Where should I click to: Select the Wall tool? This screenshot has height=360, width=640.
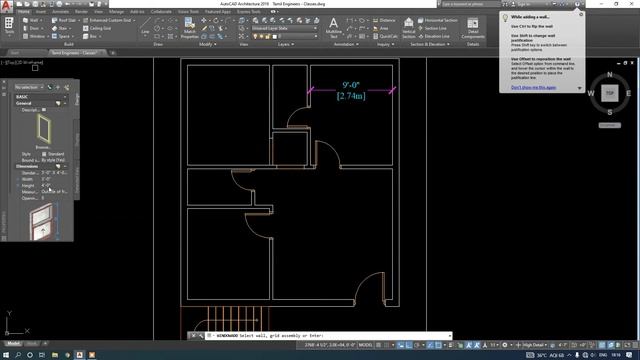pyautogui.click(x=31, y=20)
